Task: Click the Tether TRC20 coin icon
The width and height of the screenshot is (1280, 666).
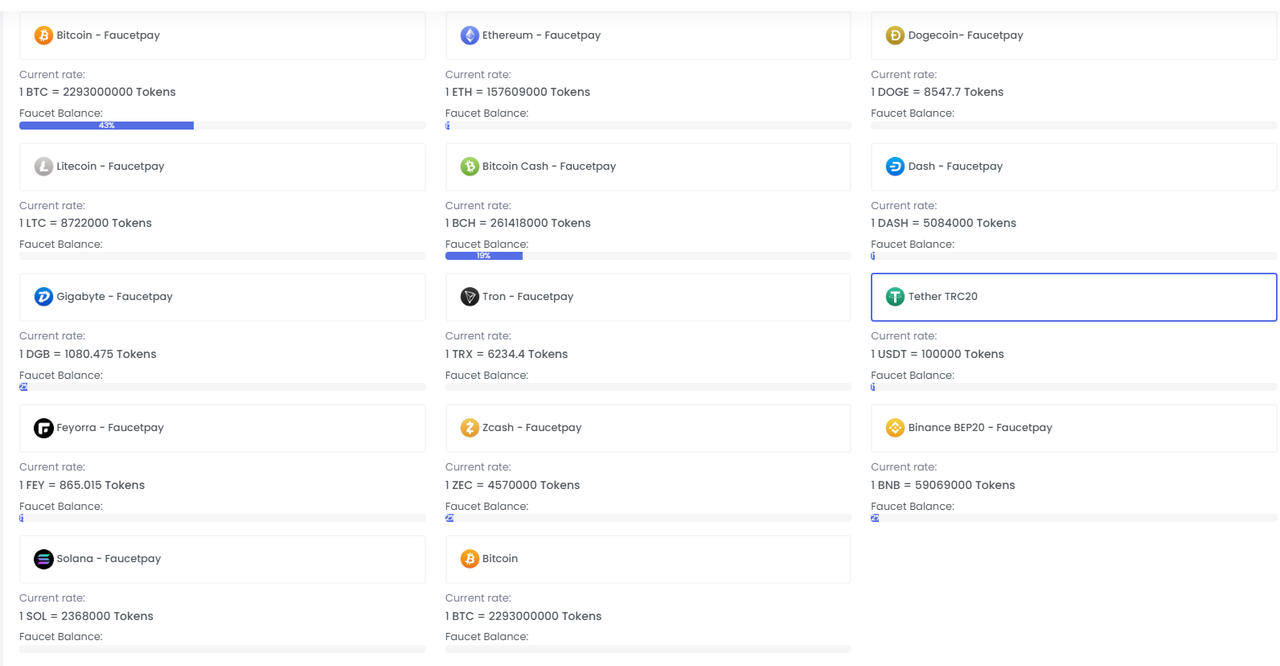Action: pyautogui.click(x=895, y=297)
